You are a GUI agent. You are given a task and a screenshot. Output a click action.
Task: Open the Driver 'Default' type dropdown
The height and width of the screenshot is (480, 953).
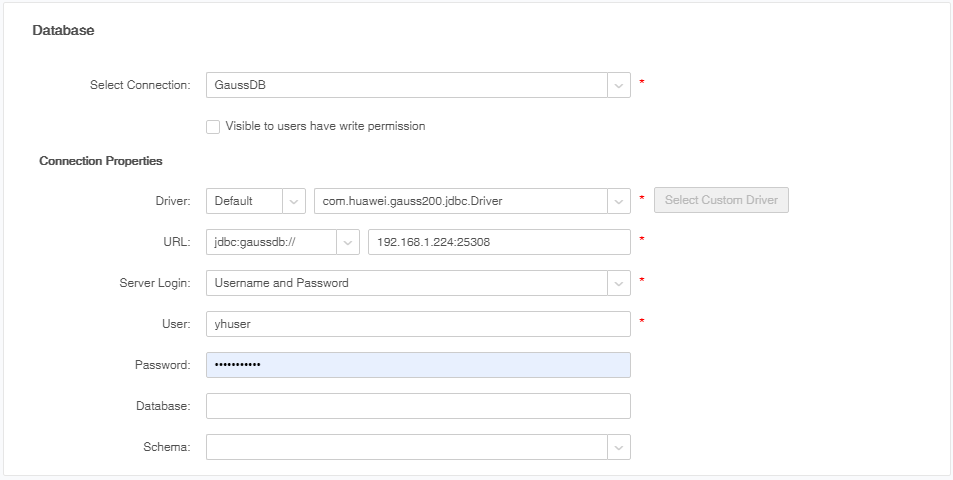click(x=244, y=201)
